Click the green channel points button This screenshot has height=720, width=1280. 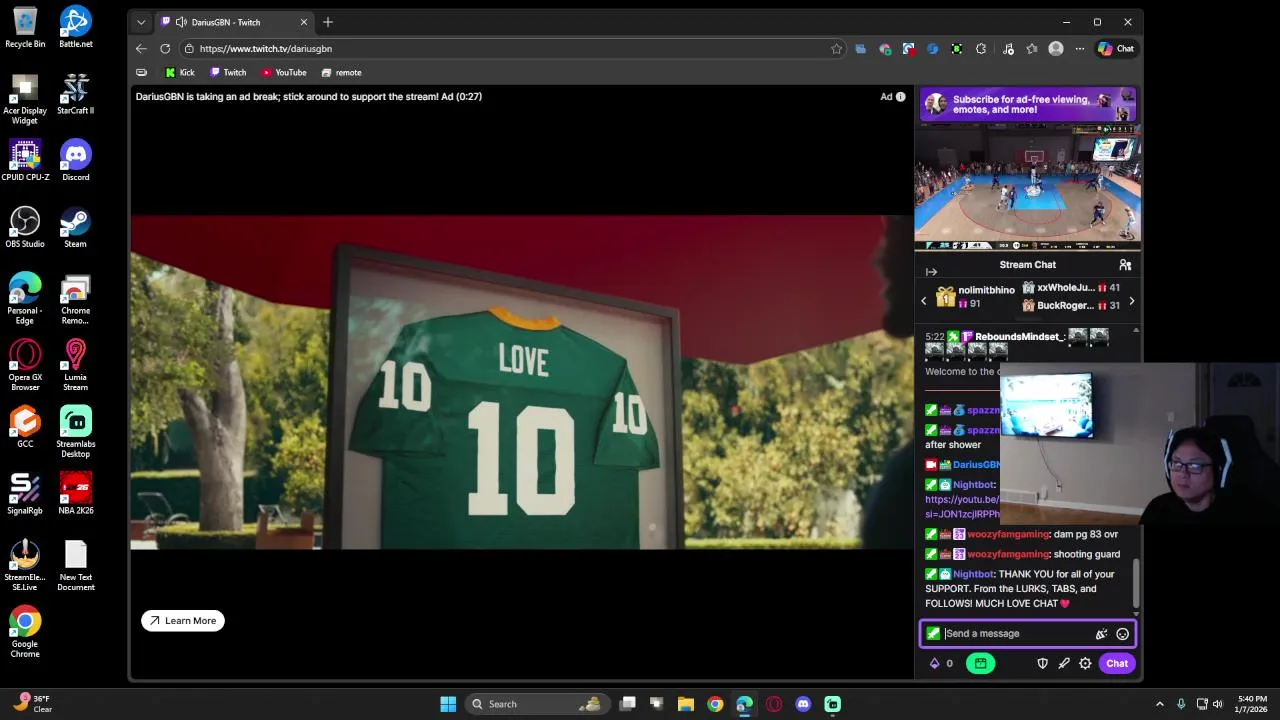point(980,663)
